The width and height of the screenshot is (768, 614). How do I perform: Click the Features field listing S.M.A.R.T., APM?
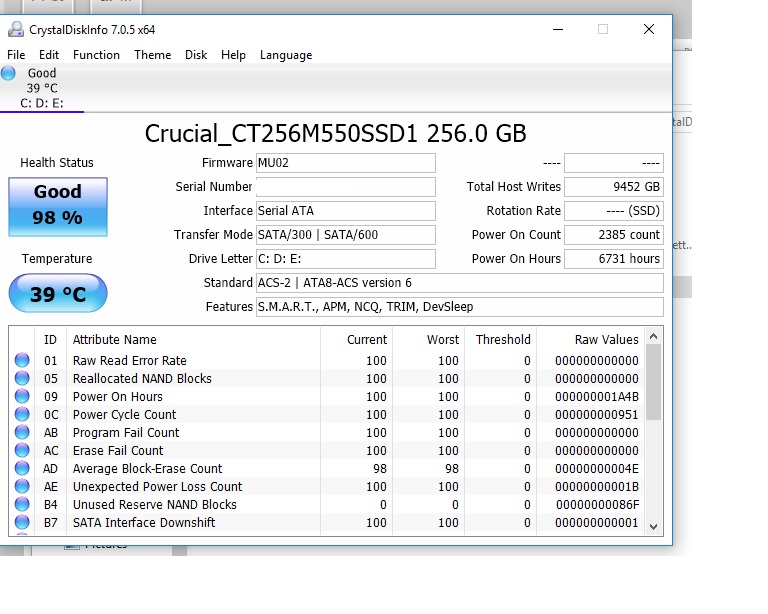(460, 307)
